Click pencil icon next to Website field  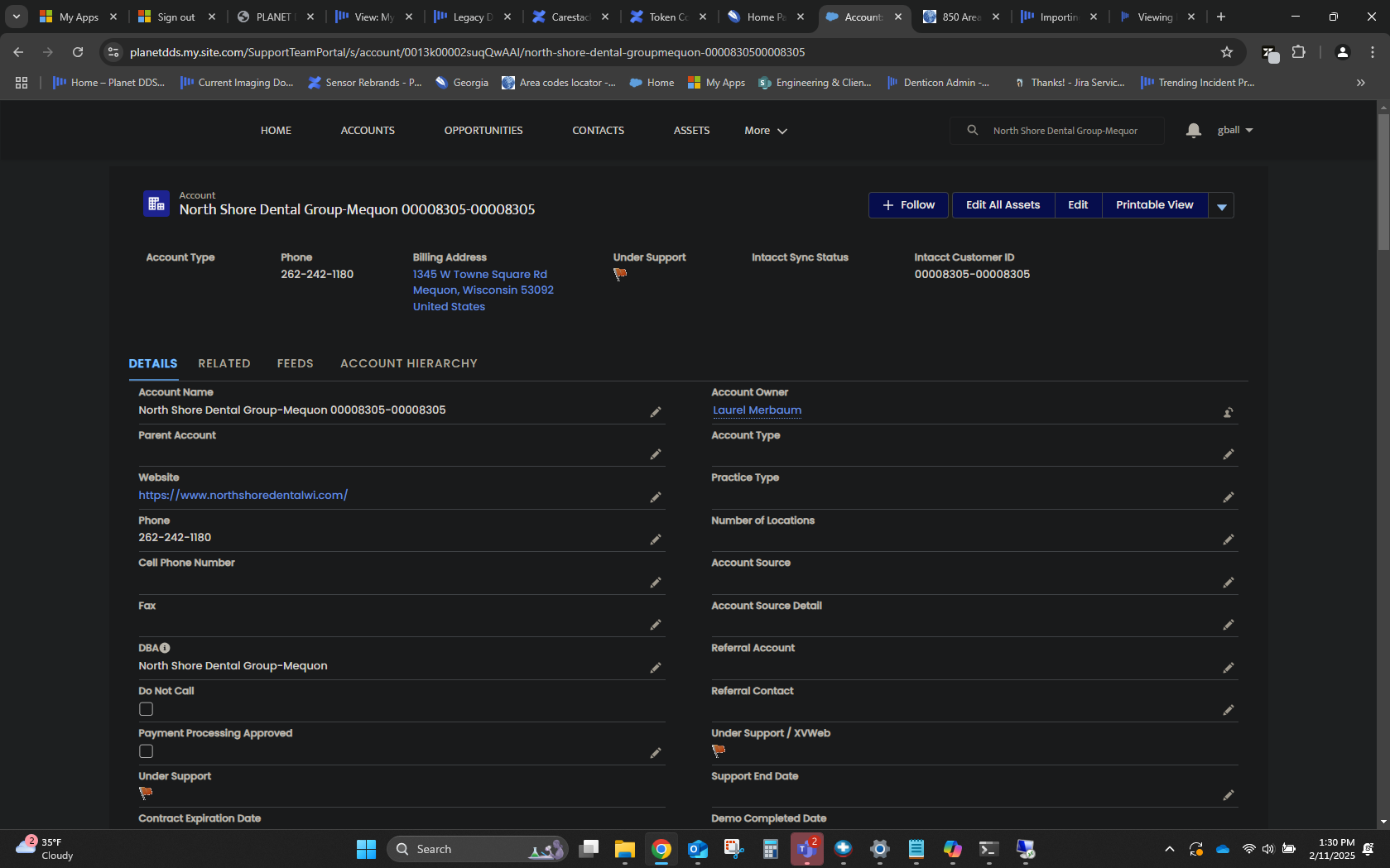point(656,497)
